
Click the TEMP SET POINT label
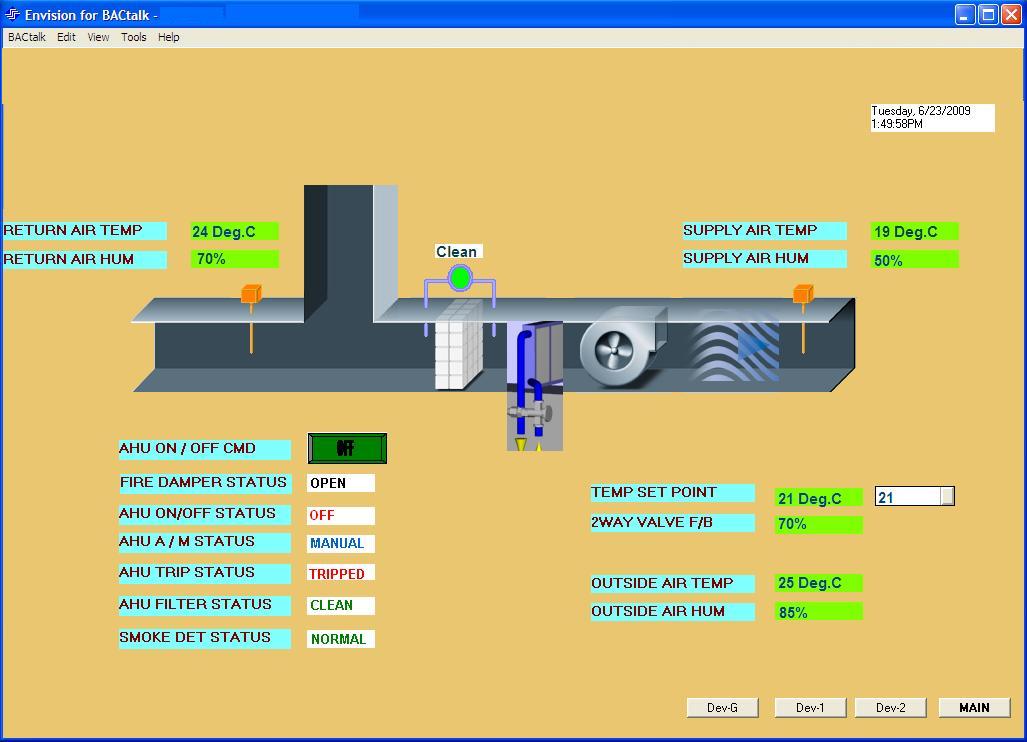point(673,492)
